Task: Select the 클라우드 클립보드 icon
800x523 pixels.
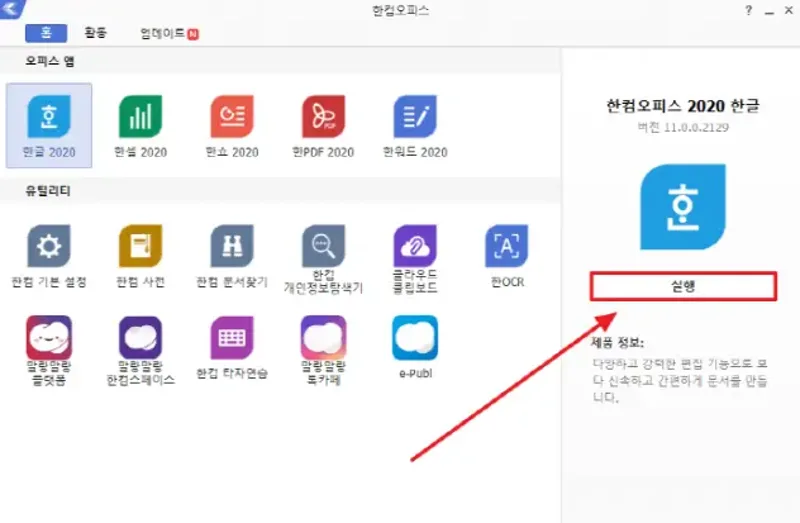Action: [x=415, y=246]
